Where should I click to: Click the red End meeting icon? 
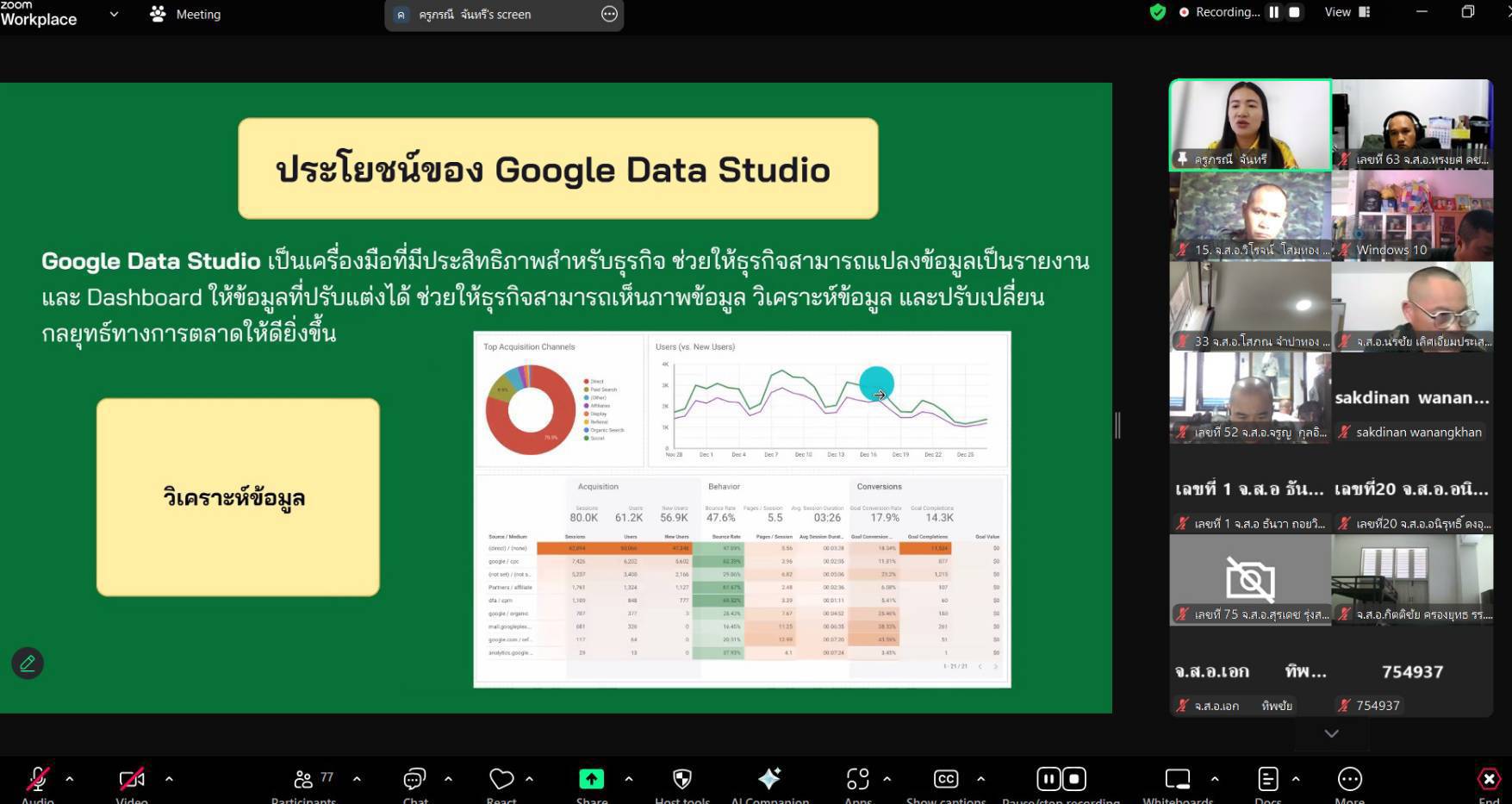tap(1489, 779)
